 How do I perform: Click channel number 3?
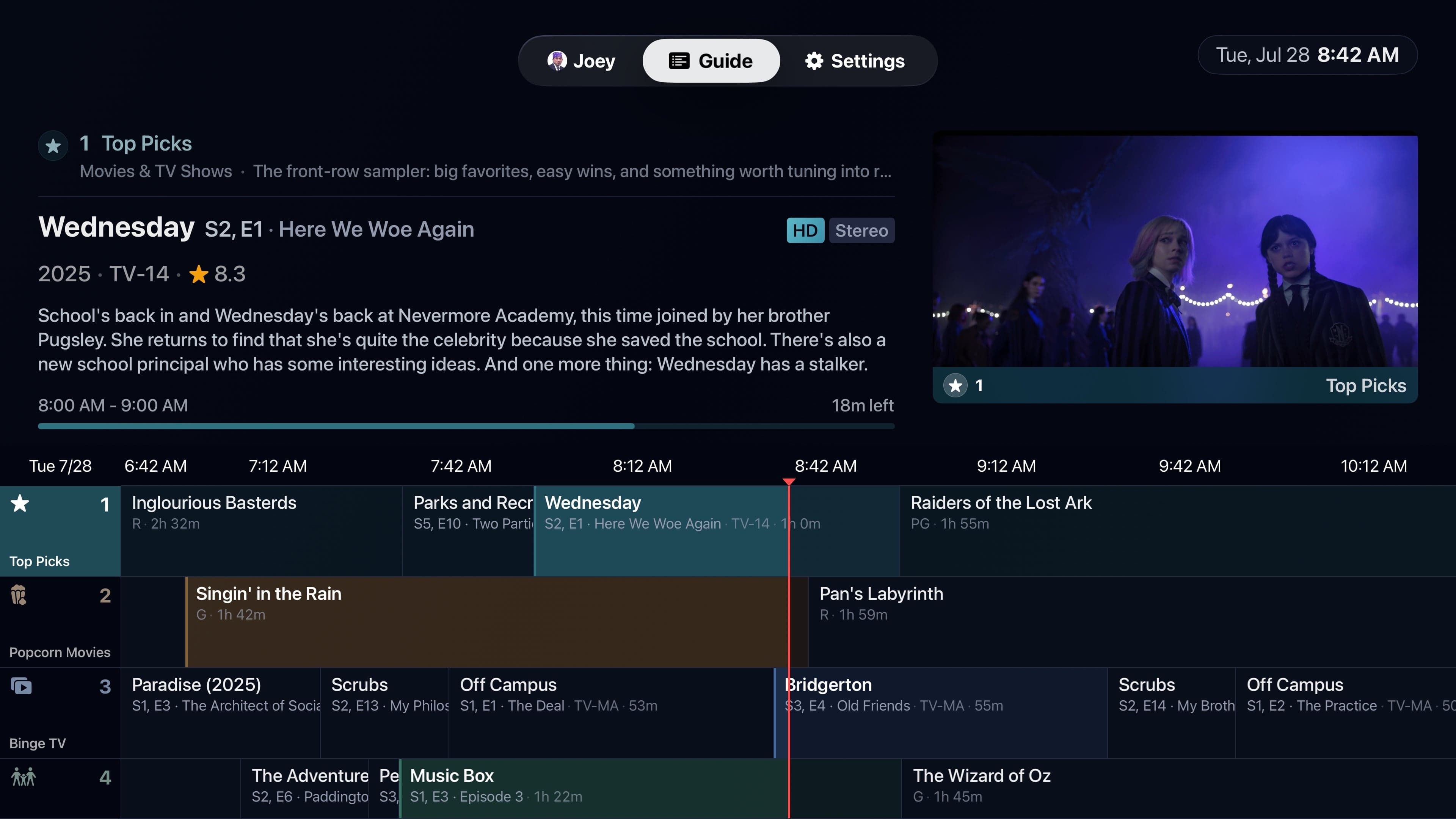105,686
